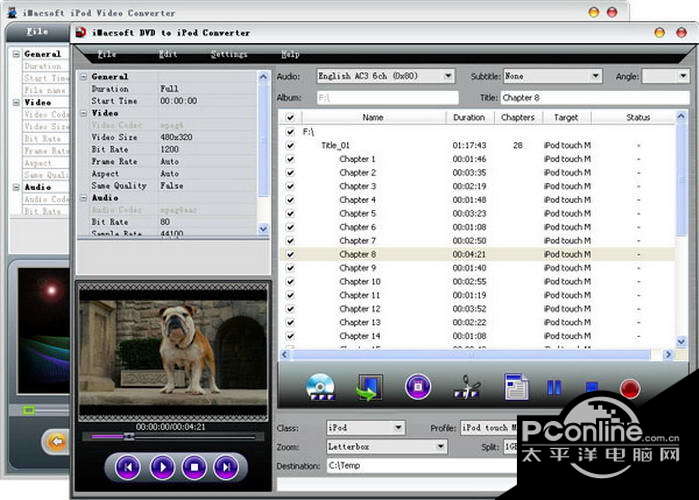Open the Settings menu
699x500 pixels.
click(x=229, y=55)
